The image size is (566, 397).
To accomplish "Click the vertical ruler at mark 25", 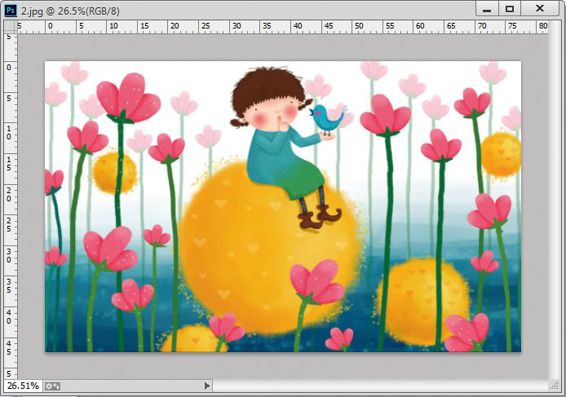I will coord(9,224).
